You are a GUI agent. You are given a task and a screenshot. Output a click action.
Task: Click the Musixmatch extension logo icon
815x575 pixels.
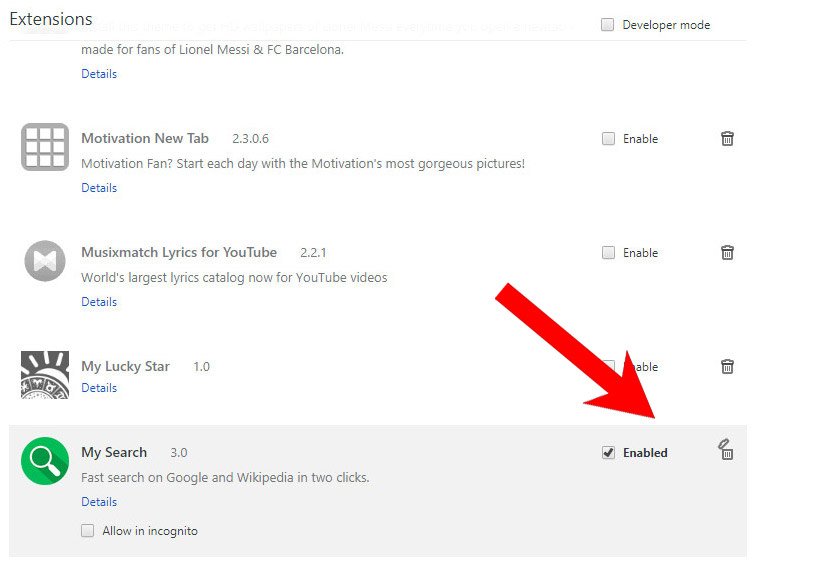(x=45, y=261)
